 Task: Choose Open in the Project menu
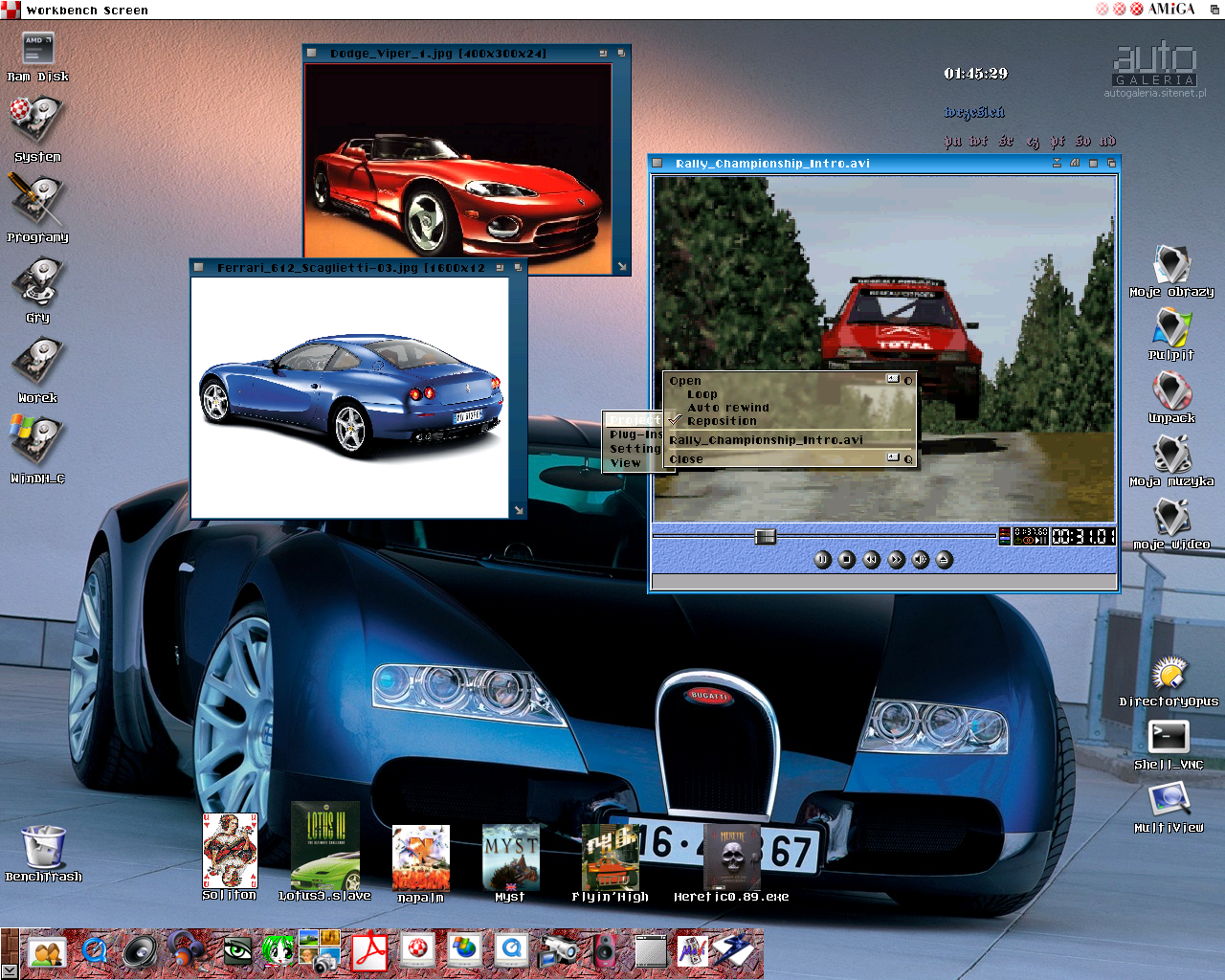click(790, 381)
